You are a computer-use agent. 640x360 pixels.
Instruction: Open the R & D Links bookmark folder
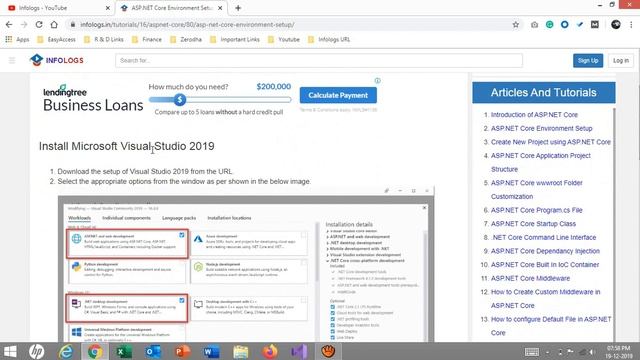point(104,40)
